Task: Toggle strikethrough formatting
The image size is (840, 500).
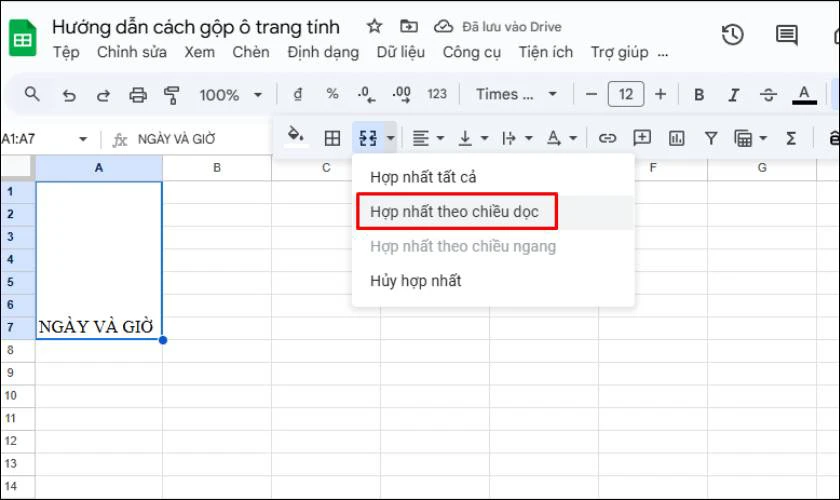Action: [x=768, y=95]
